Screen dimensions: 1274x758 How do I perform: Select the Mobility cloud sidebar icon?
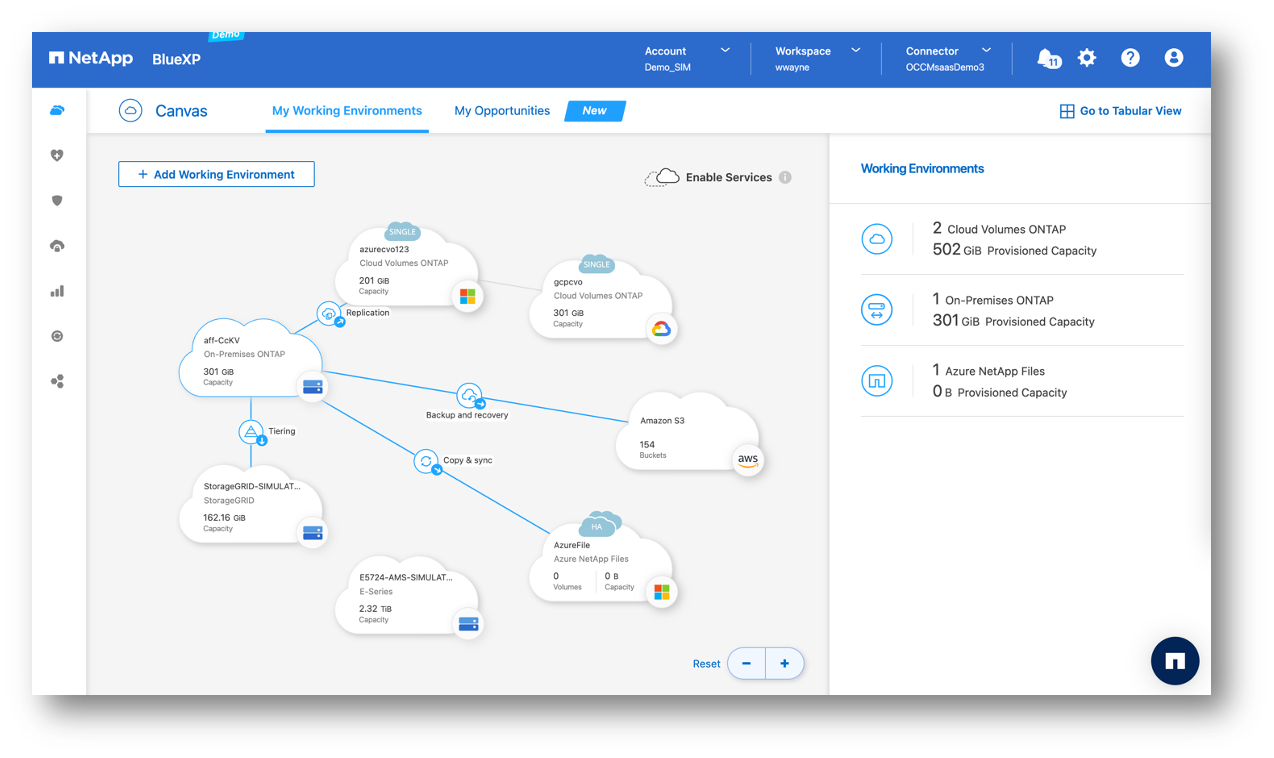coord(58,246)
